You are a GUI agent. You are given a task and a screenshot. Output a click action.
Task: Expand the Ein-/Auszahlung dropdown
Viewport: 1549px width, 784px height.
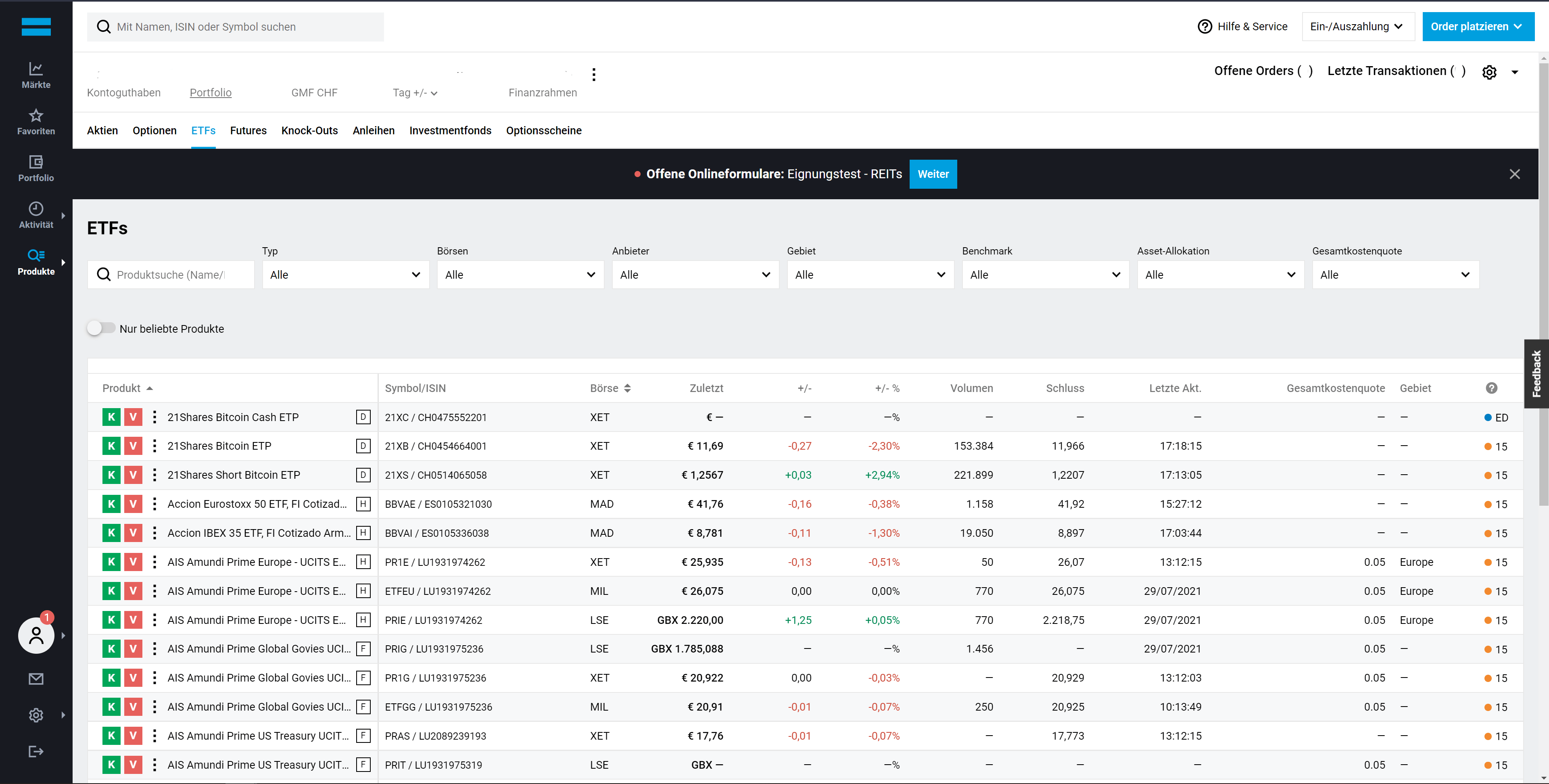(1358, 27)
